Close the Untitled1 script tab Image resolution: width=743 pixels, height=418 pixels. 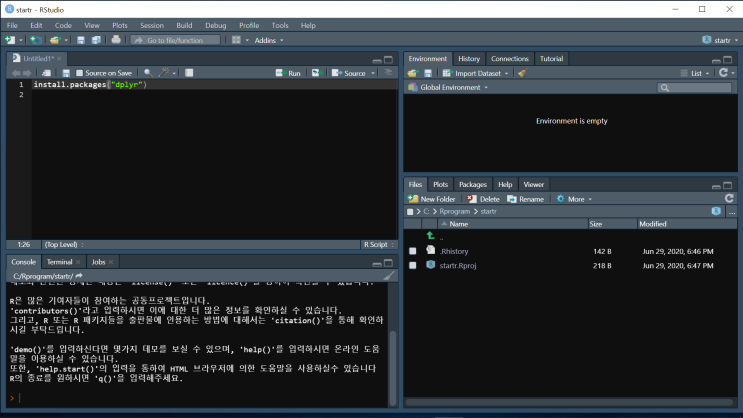tap(59, 58)
